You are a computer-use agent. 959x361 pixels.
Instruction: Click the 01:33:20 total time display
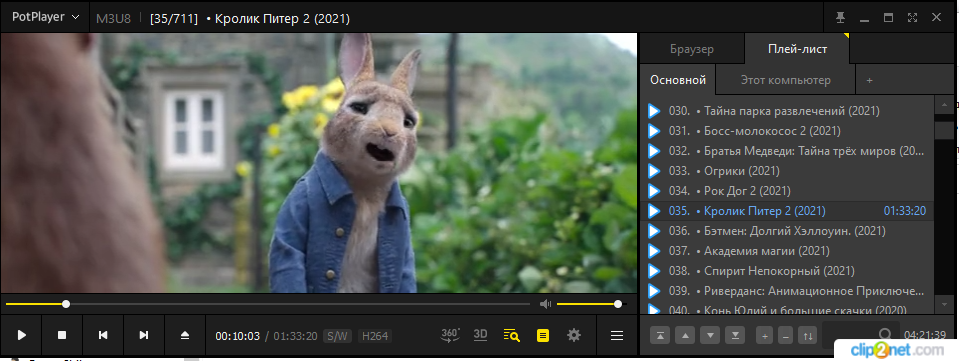295,336
